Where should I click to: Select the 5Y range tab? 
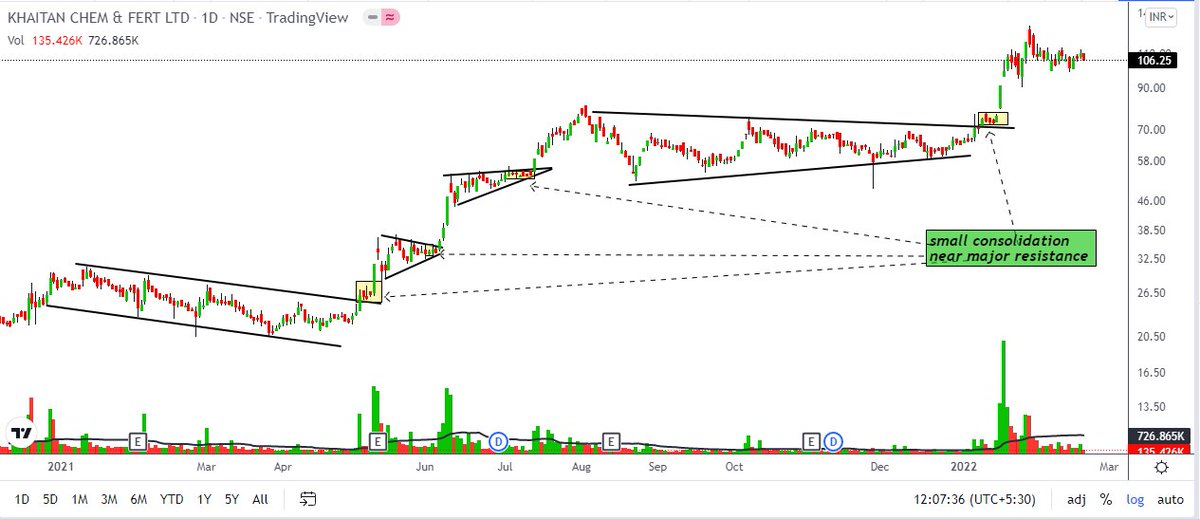[x=232, y=499]
